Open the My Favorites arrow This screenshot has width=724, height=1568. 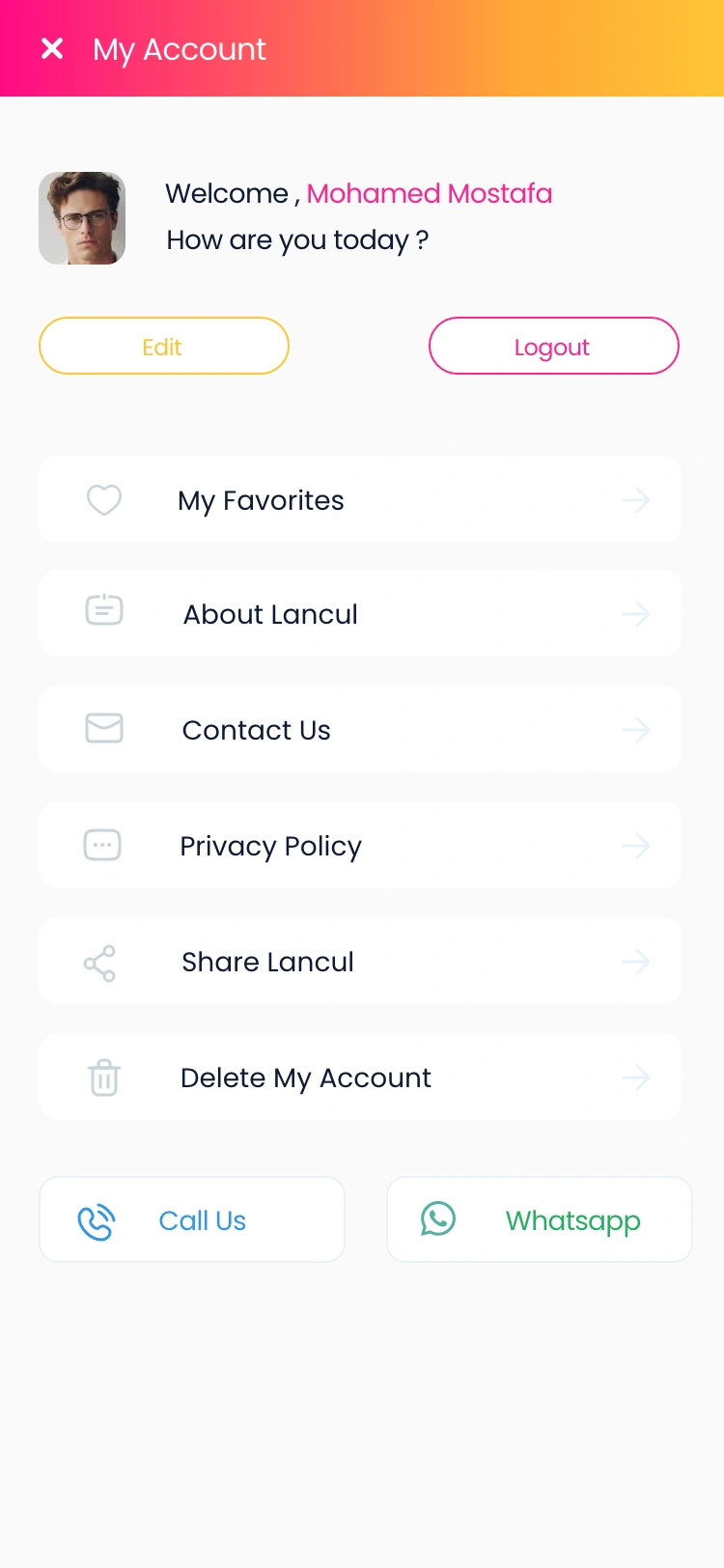point(635,500)
